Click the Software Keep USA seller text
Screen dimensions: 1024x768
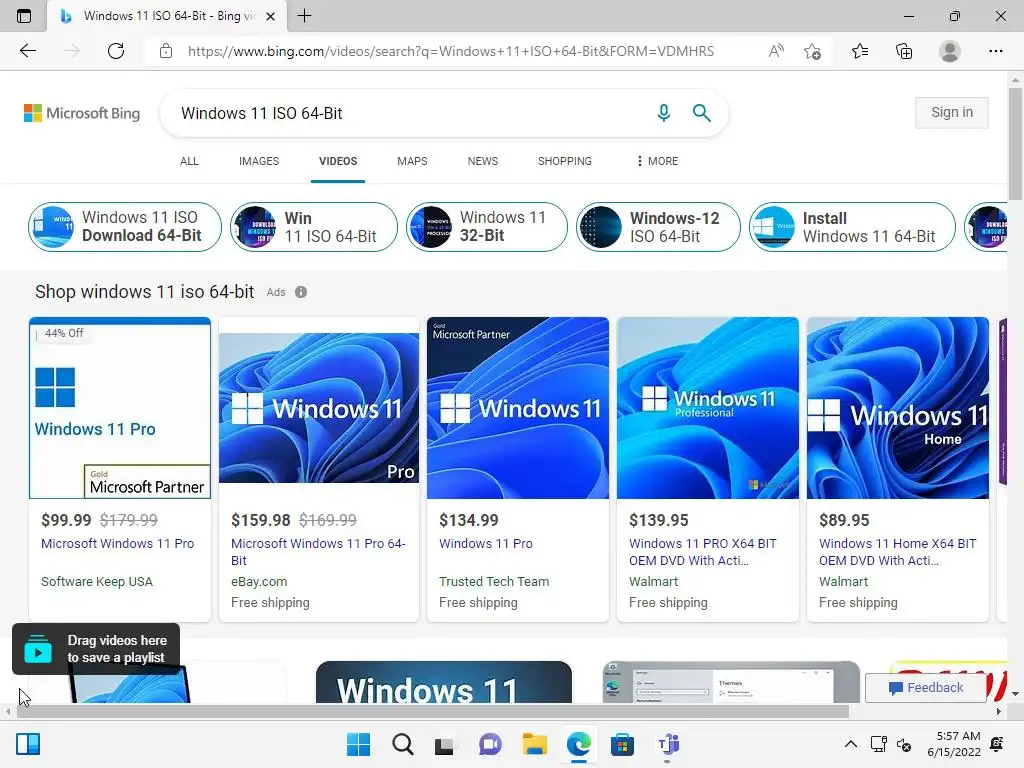tap(97, 581)
